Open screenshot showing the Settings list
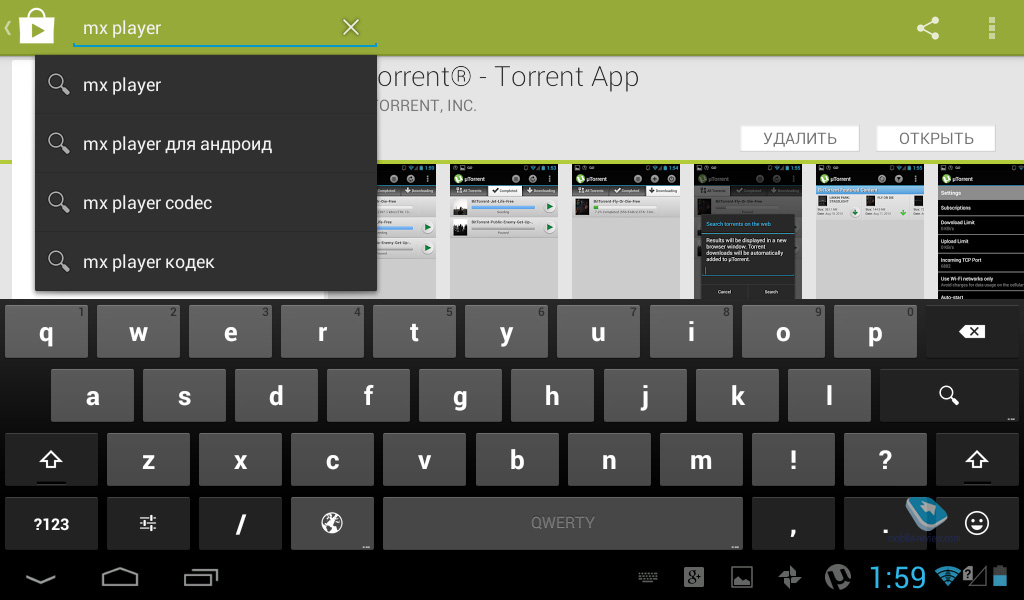The width and height of the screenshot is (1024, 600). click(x=981, y=232)
